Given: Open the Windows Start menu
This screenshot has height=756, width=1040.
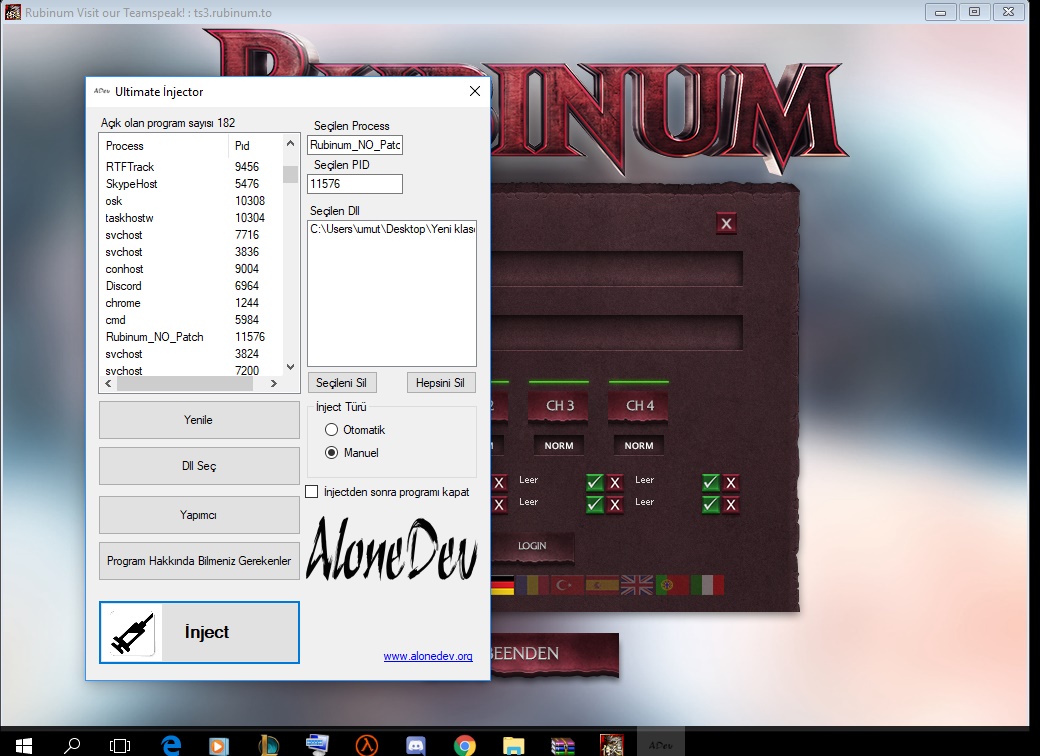Looking at the screenshot, I should [23, 745].
